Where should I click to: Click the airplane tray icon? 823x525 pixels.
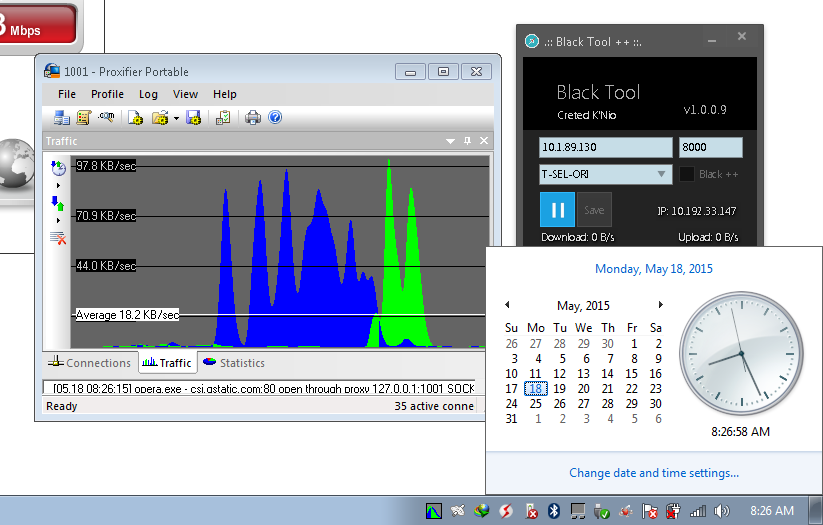[x=457, y=510]
